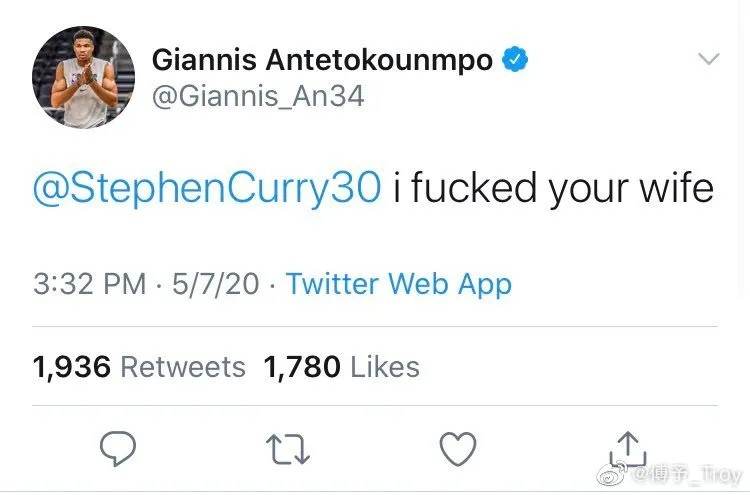
Task: Click the 1,936 retweet count number
Action: click(x=72, y=367)
